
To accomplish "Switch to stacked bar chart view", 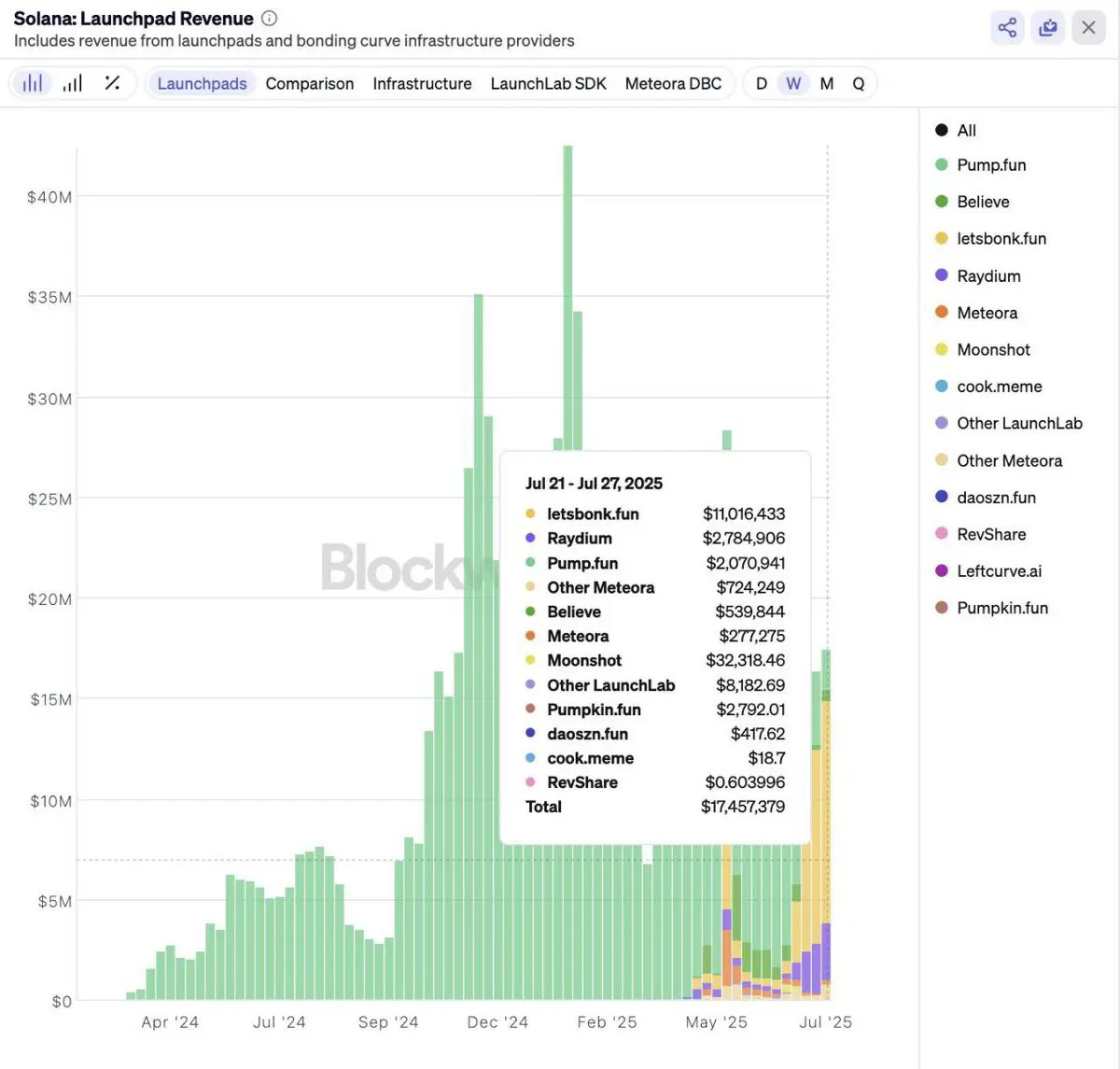I will click(x=33, y=83).
